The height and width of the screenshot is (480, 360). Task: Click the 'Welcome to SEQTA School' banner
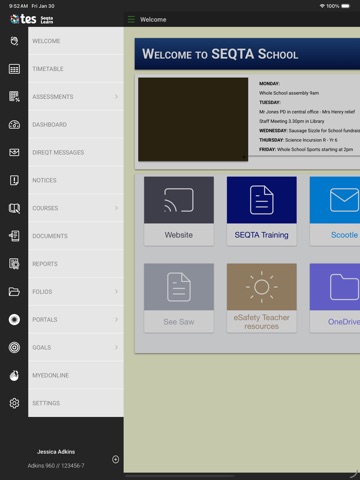coord(247,54)
